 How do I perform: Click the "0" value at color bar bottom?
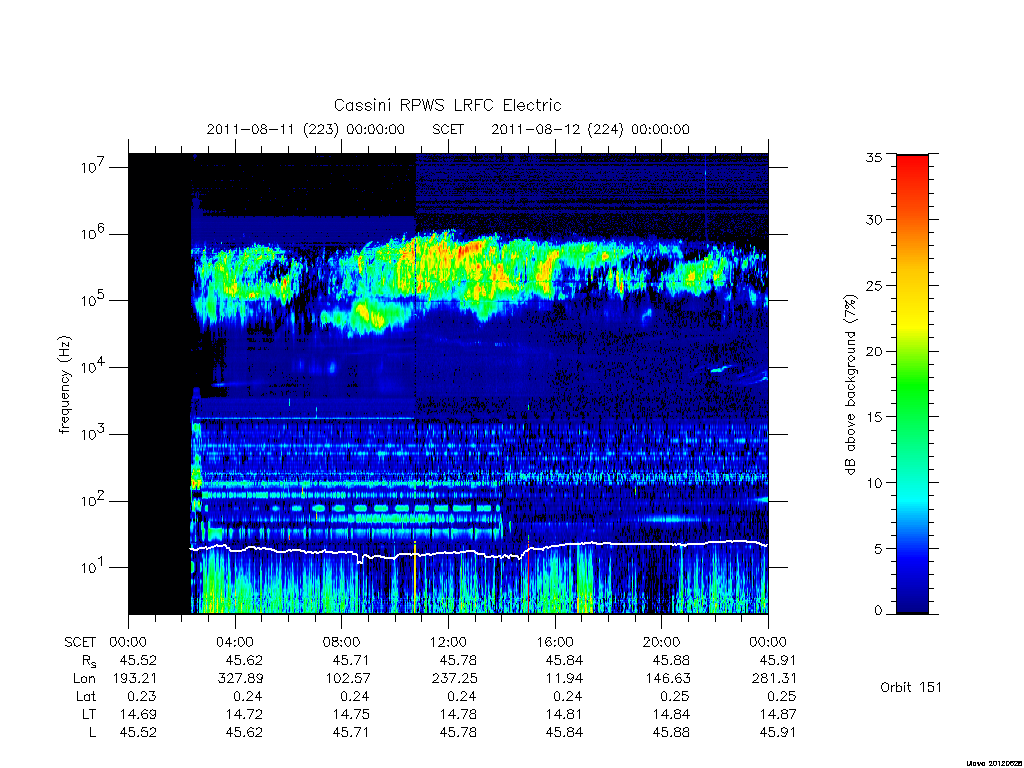point(878,610)
